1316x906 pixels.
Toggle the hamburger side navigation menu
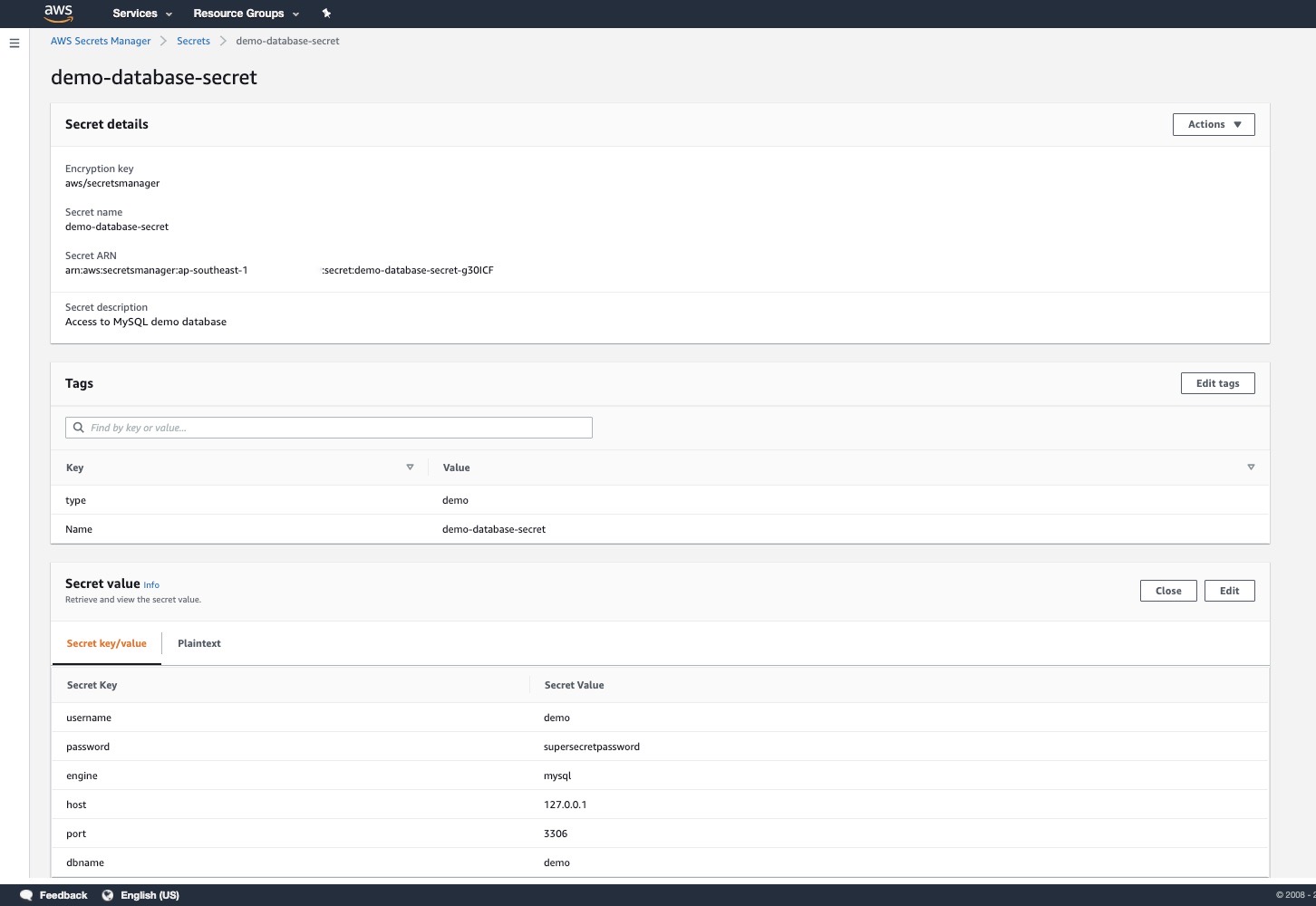tap(15, 43)
